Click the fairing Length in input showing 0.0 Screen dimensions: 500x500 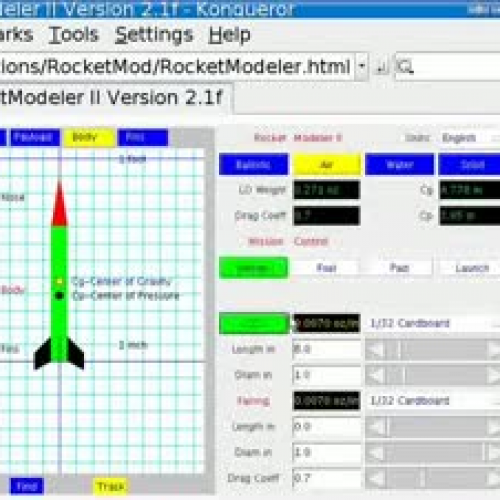[327, 427]
